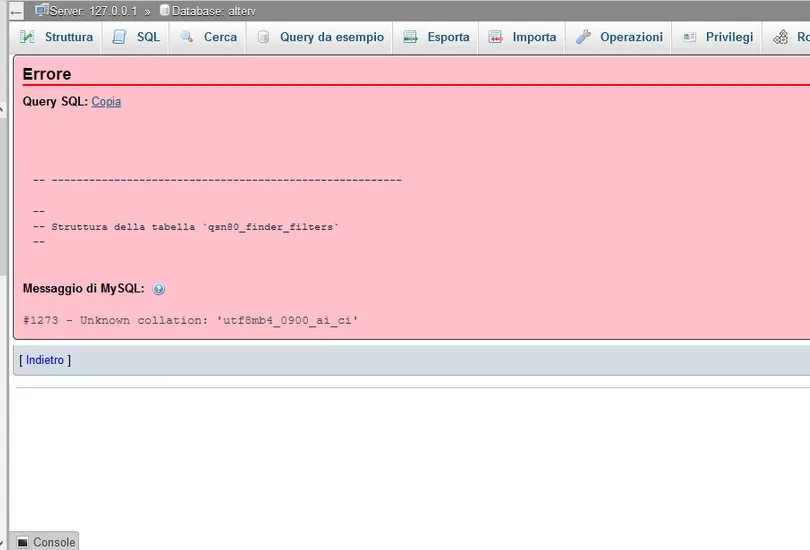Click the Console terminal icon
This screenshot has width=810, height=550.
22,542
